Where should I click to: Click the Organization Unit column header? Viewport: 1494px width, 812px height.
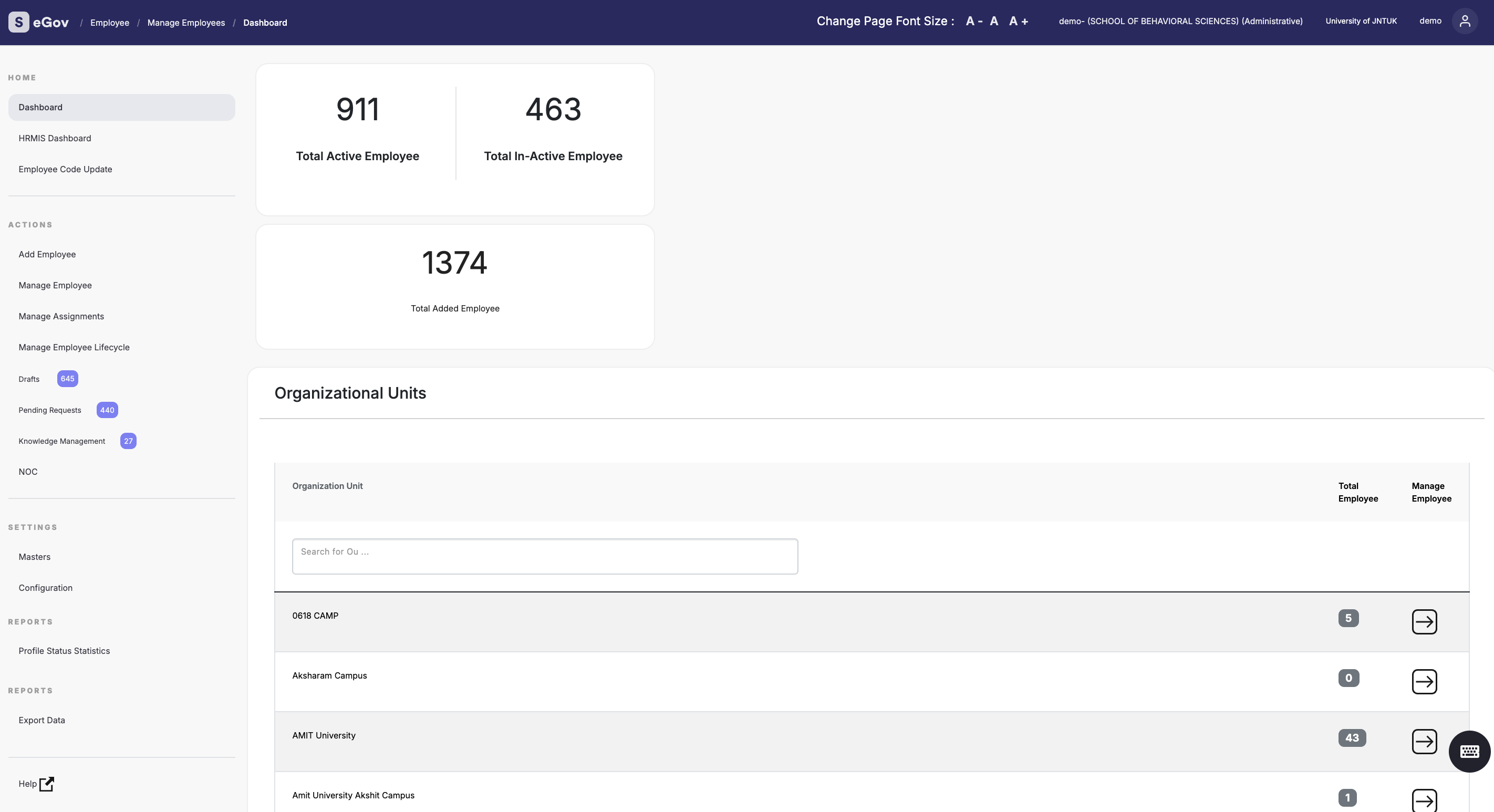point(327,486)
